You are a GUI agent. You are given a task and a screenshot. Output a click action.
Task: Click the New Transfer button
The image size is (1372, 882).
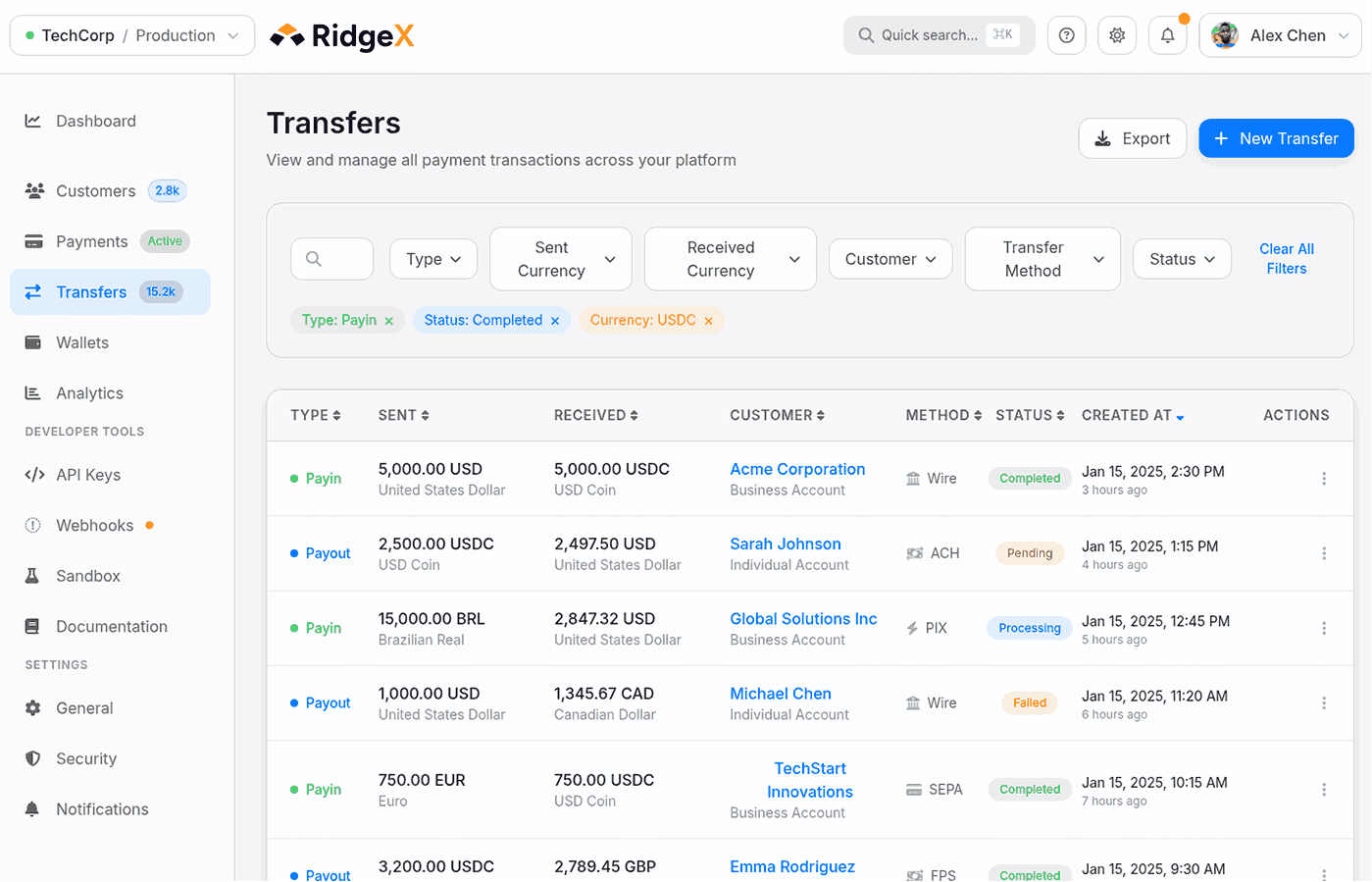pos(1275,138)
